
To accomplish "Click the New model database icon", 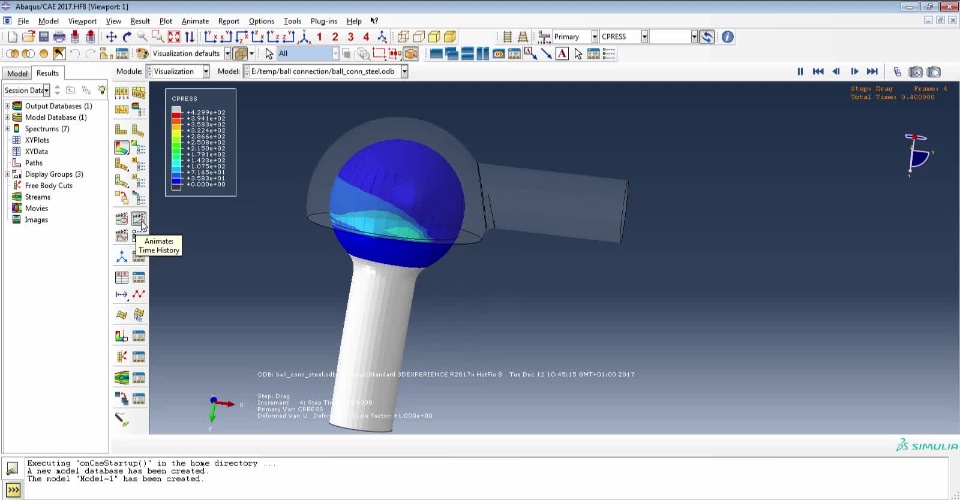I will pos(12,37).
